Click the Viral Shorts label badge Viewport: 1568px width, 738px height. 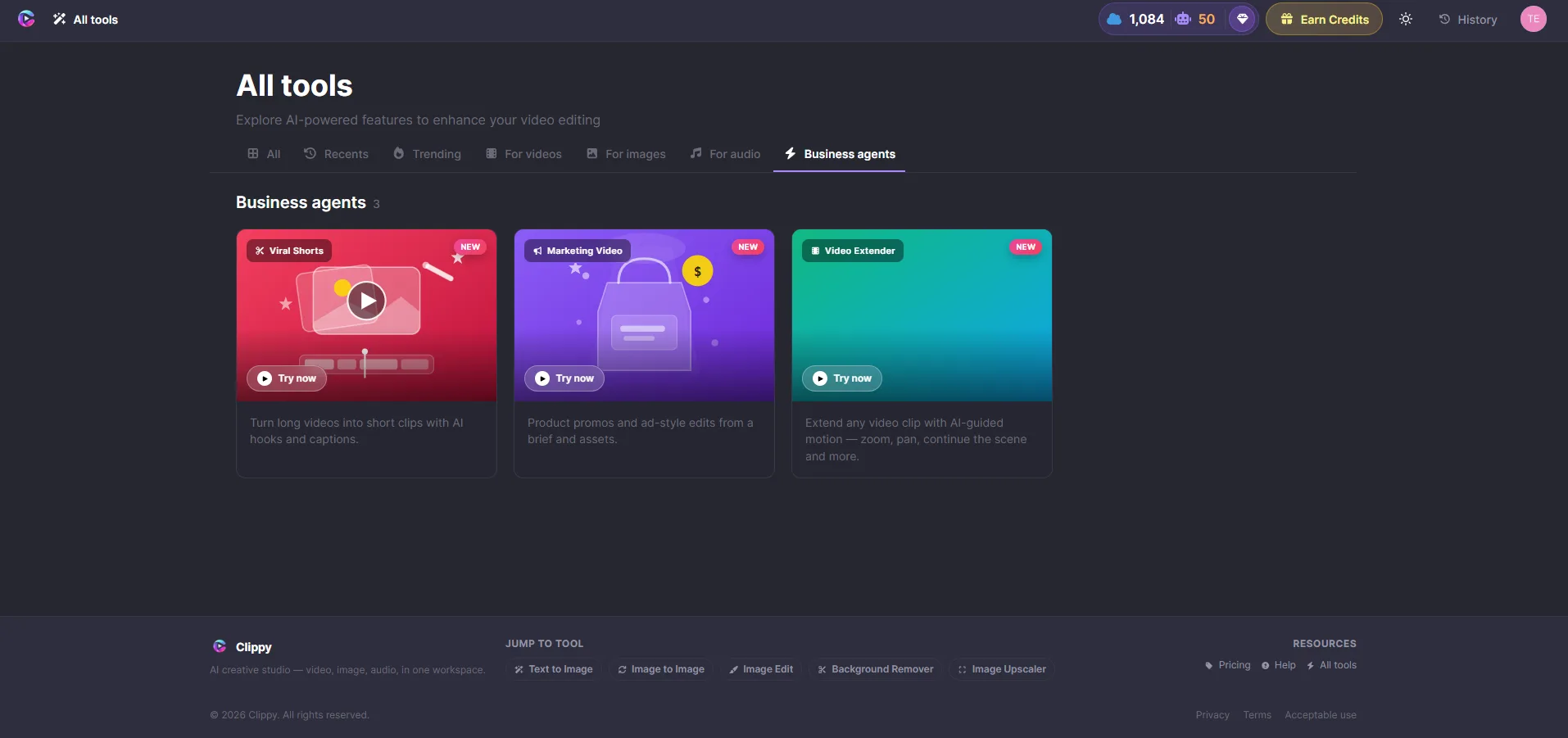click(x=289, y=251)
